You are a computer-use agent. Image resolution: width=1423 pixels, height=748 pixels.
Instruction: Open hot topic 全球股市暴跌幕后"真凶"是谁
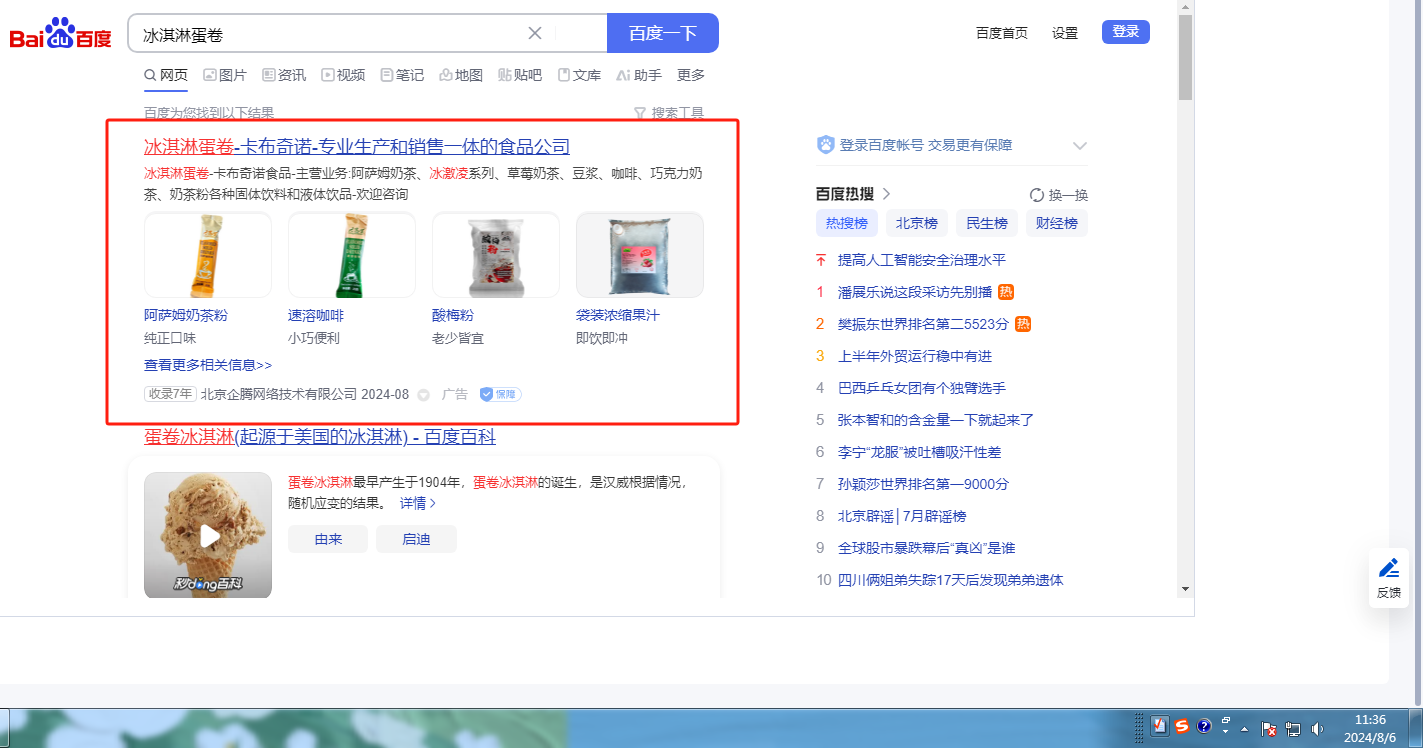click(x=927, y=548)
